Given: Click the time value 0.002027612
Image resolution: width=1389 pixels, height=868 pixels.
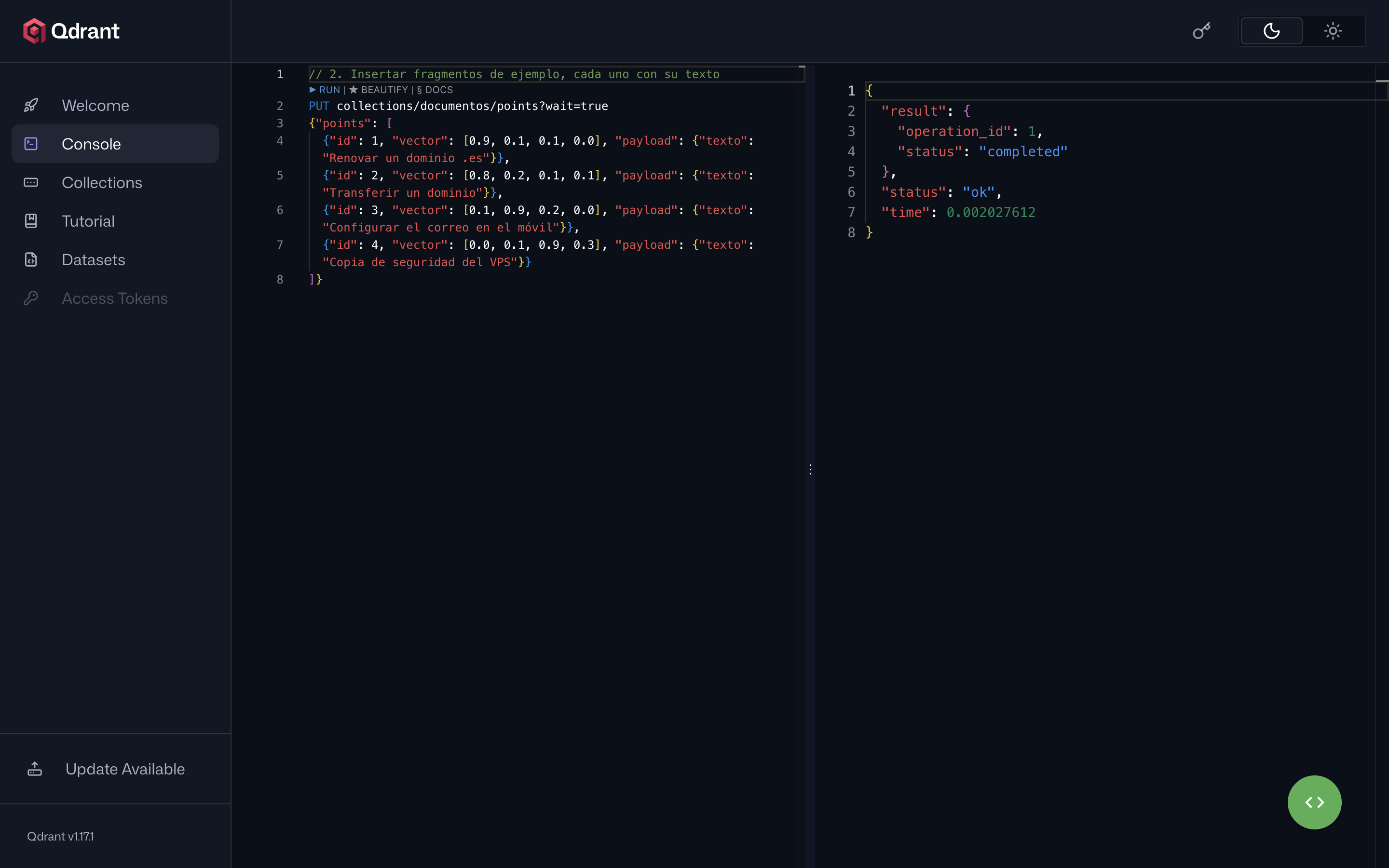Looking at the screenshot, I should 991,212.
